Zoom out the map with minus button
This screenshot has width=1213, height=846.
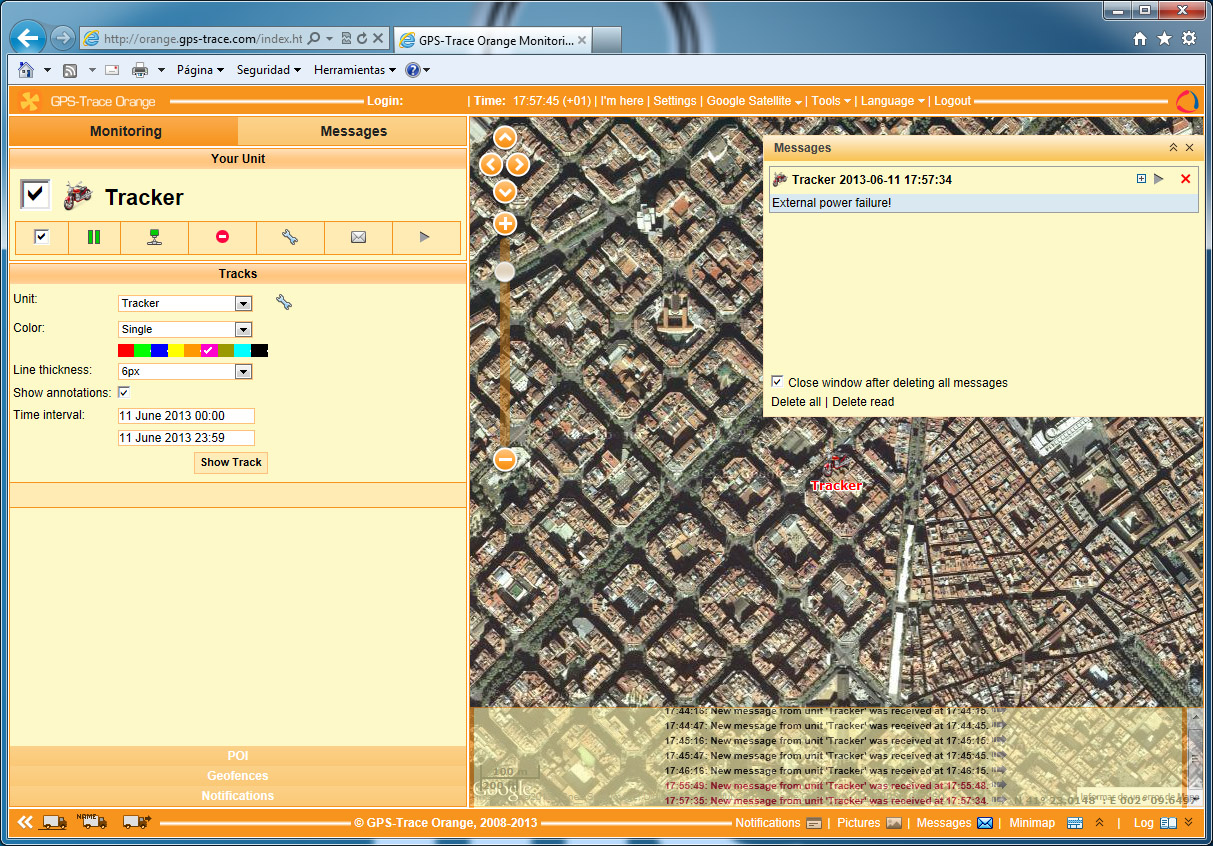(x=505, y=459)
